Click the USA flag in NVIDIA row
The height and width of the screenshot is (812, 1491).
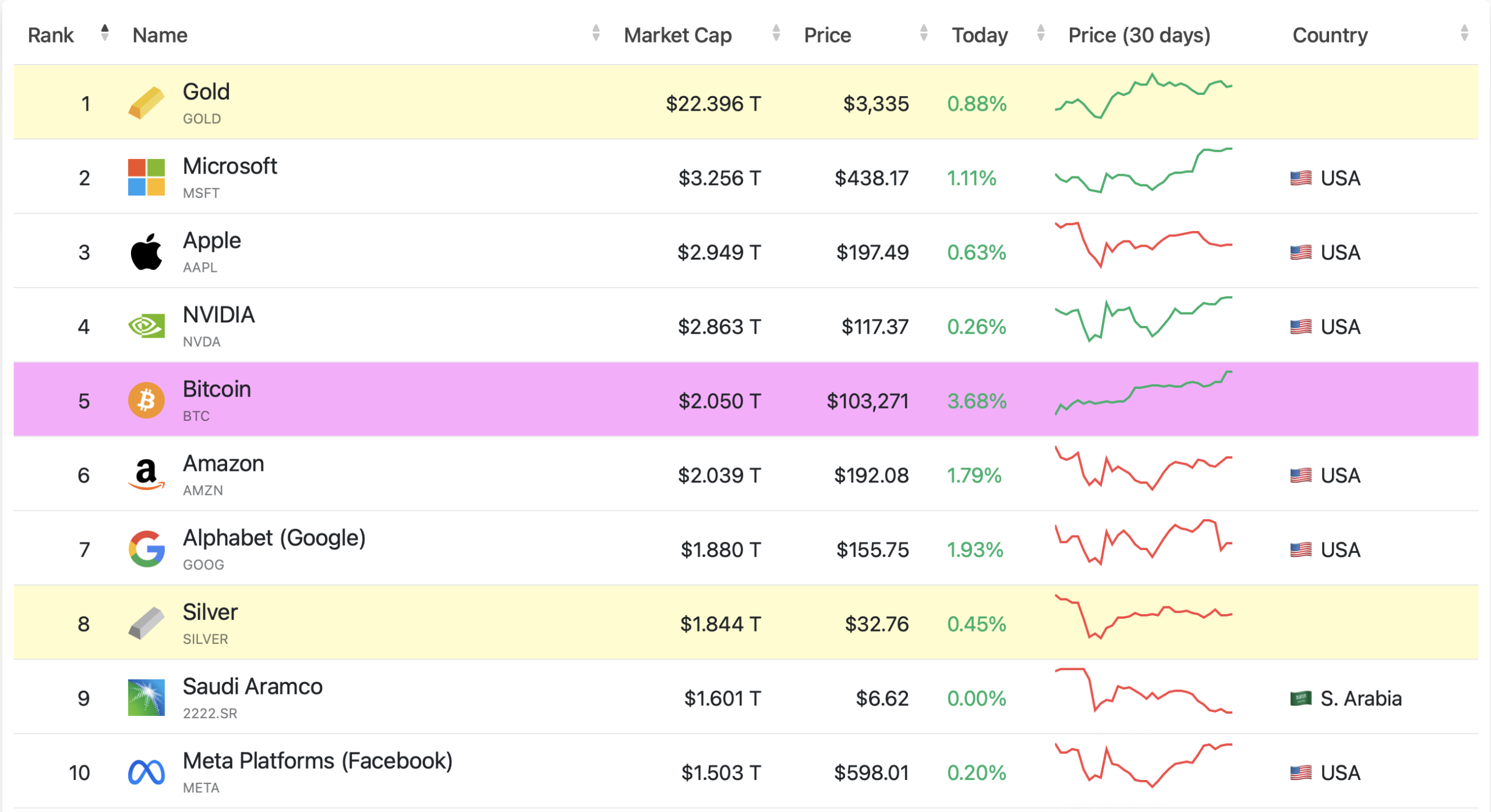pyautogui.click(x=1301, y=327)
